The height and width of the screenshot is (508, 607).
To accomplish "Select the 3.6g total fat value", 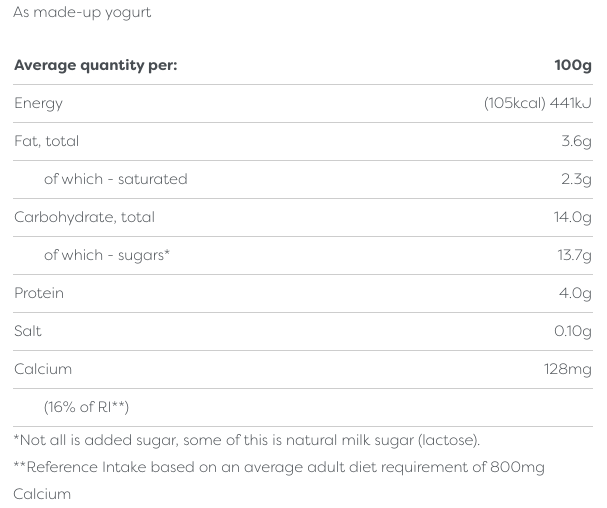I will 576,142.
